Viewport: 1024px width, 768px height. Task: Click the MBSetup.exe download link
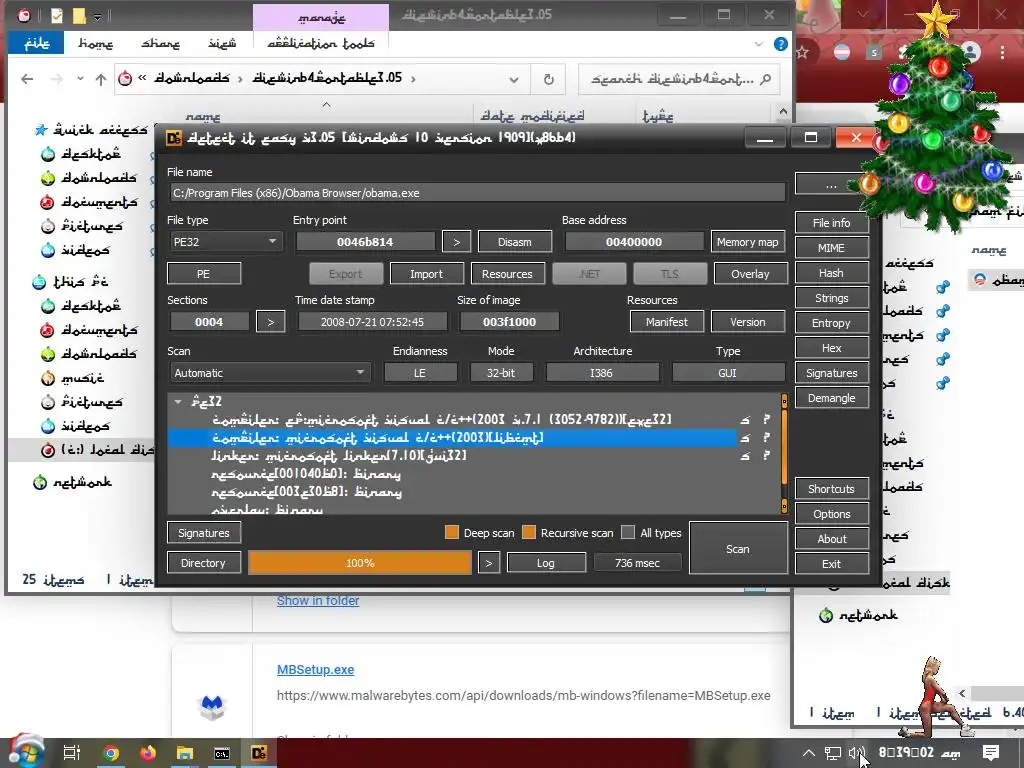pos(315,669)
